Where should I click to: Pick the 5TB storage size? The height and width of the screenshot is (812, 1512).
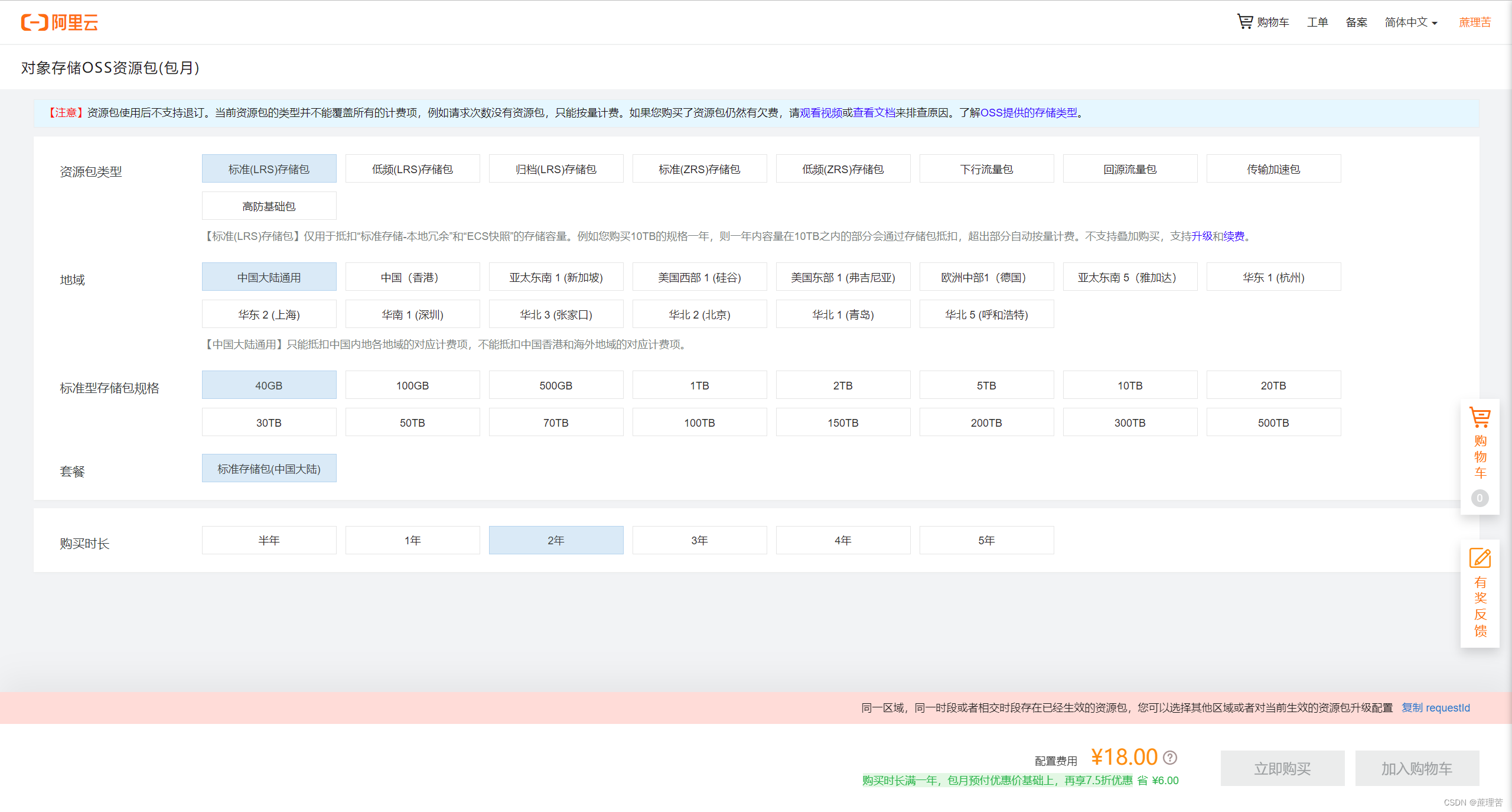click(987, 385)
